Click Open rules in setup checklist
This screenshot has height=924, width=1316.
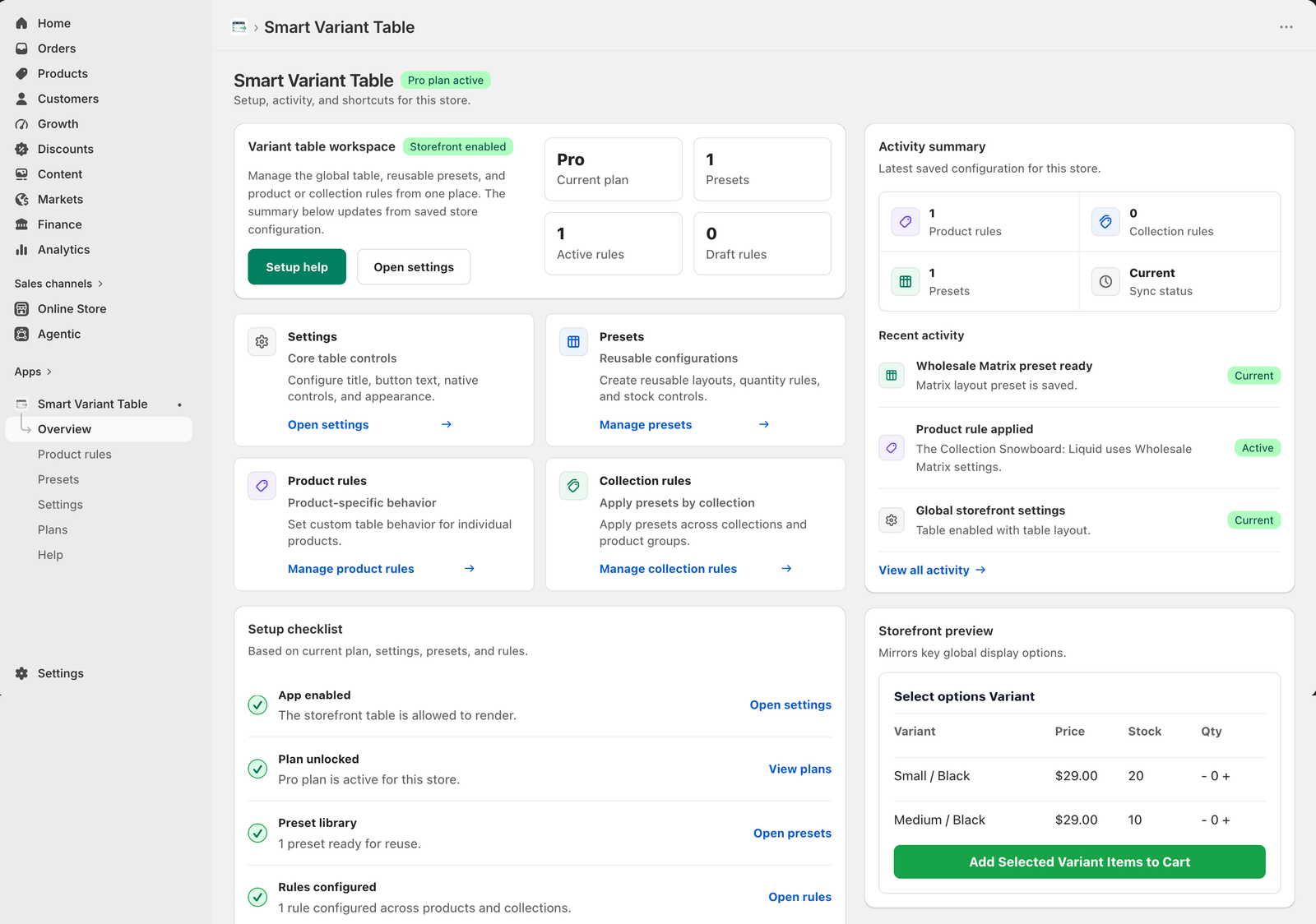[x=799, y=897]
